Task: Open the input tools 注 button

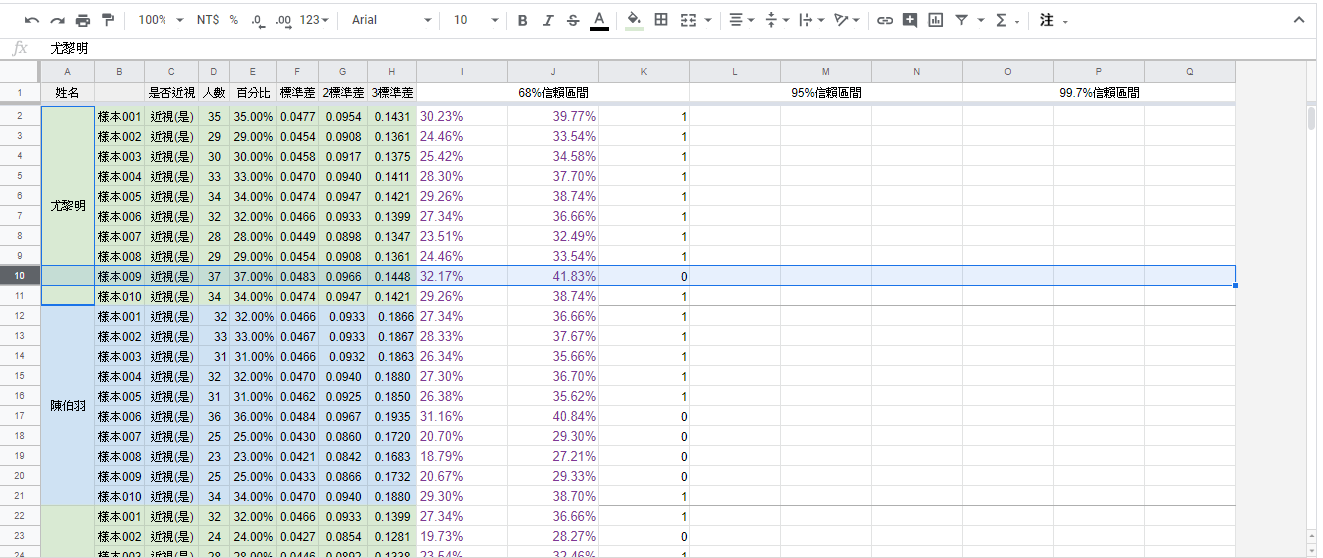Action: [1053, 20]
